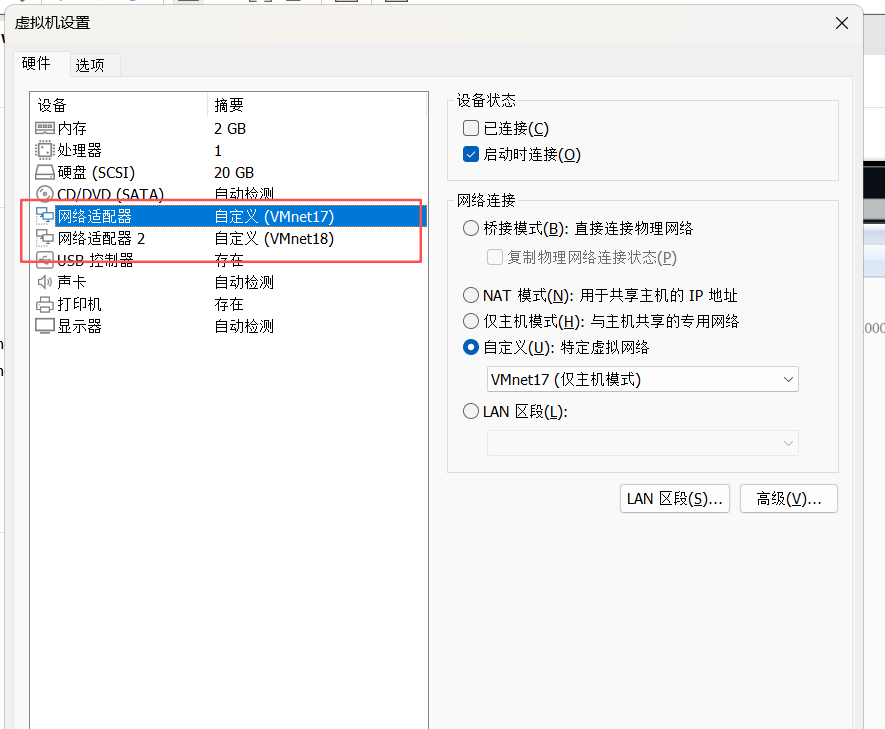This screenshot has width=885, height=729.
Task: Click the 20 GB summary value
Action: pos(234,173)
